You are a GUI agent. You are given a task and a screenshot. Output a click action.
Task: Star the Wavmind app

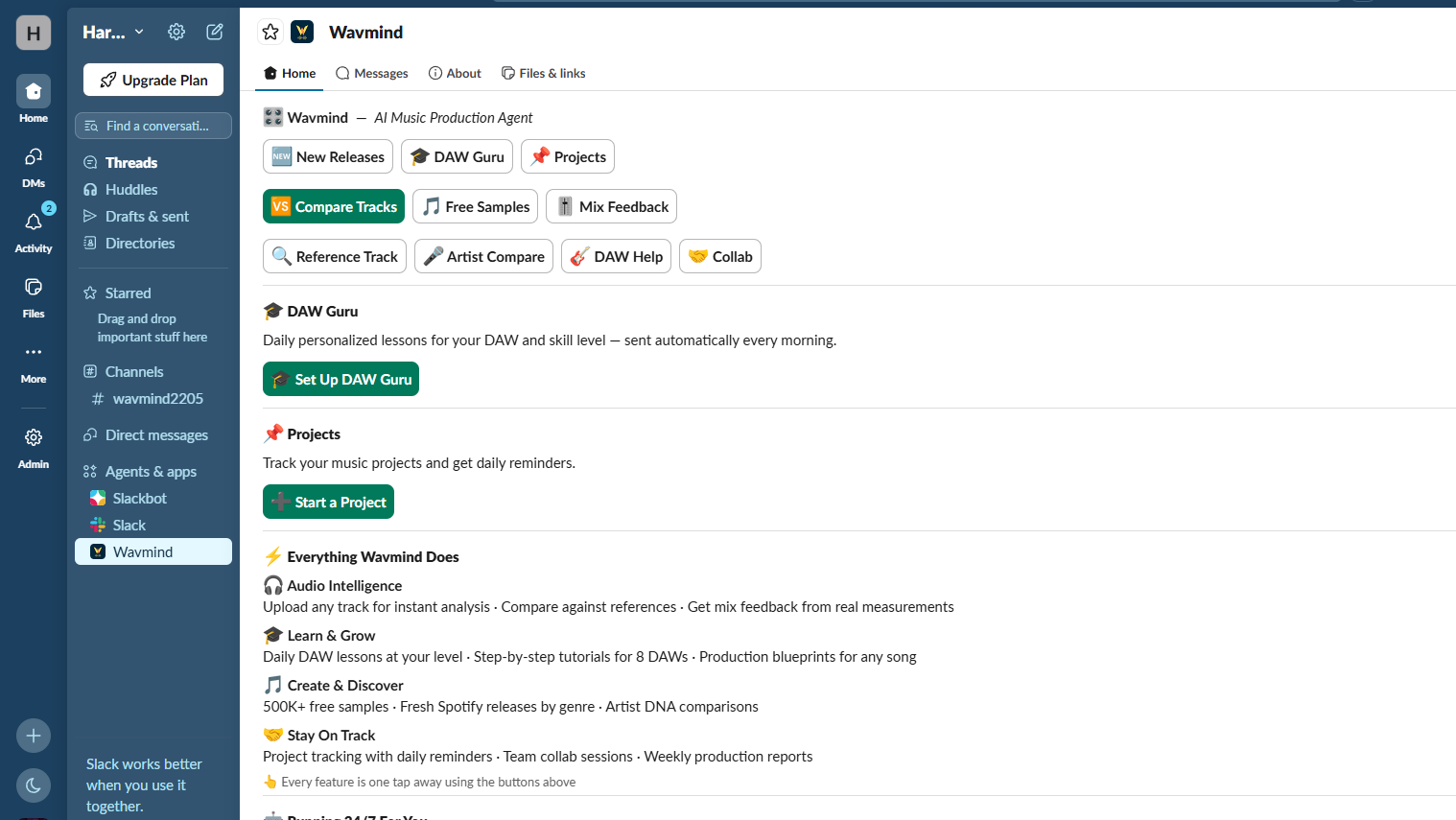270,32
